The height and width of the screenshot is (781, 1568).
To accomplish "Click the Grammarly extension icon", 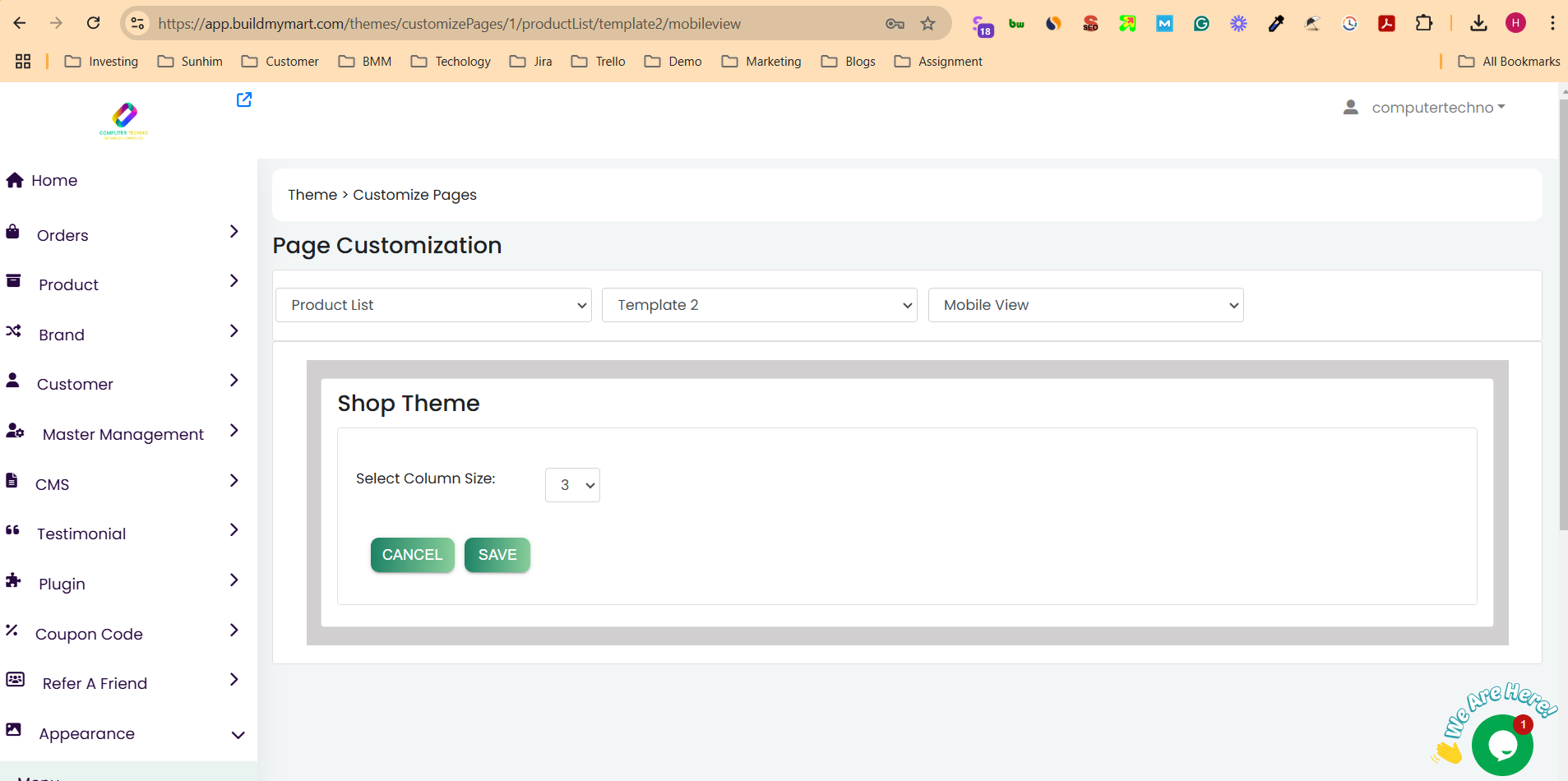I will click(1201, 24).
